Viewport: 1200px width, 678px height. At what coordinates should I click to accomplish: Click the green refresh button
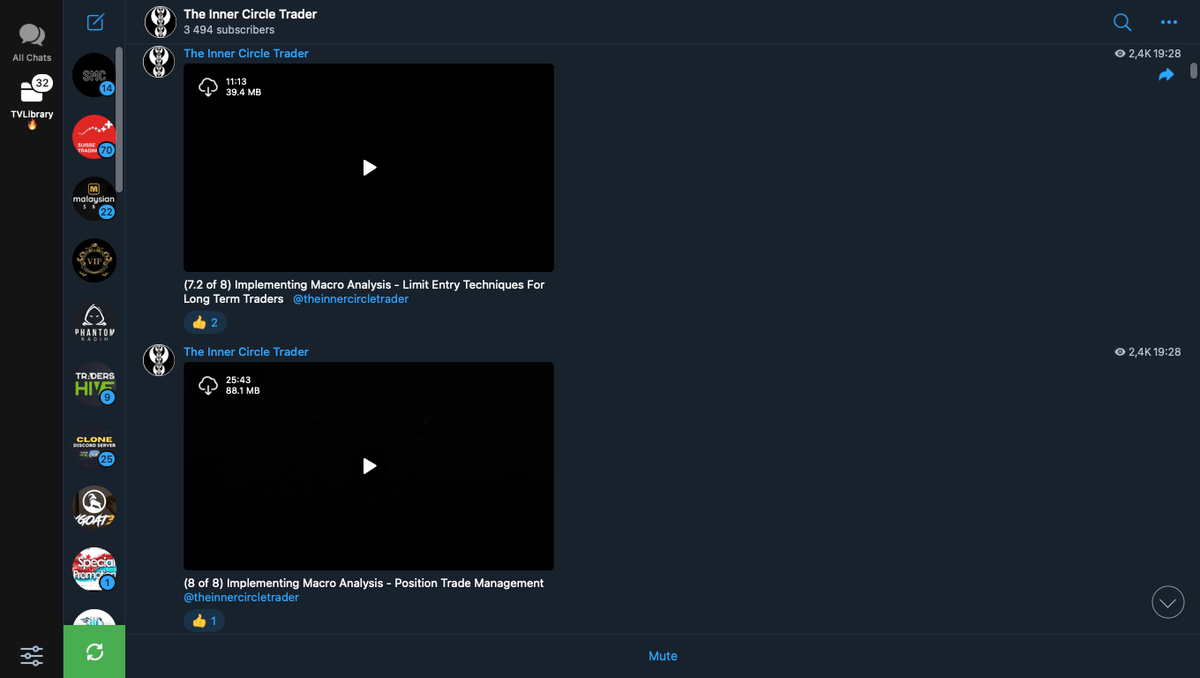click(94, 652)
